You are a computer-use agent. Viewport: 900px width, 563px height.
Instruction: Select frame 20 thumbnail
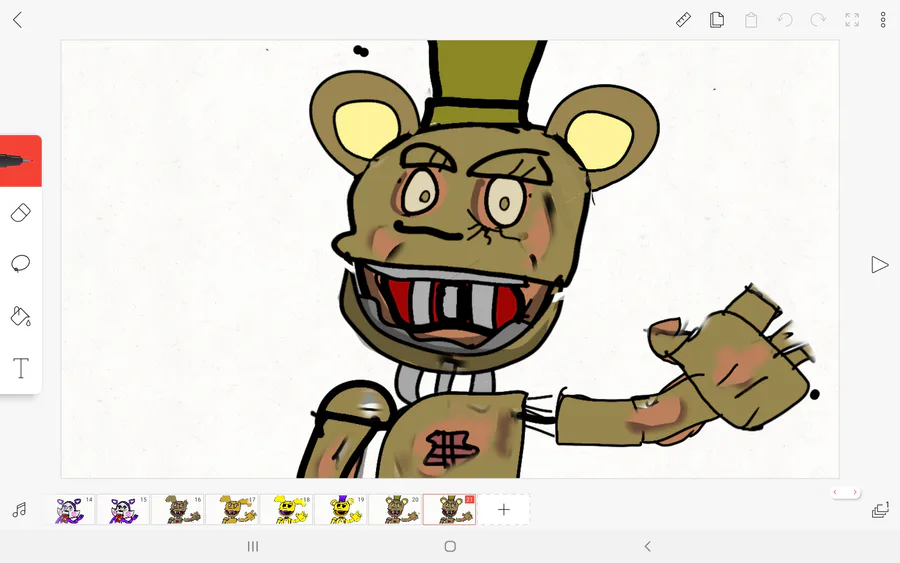click(395, 510)
